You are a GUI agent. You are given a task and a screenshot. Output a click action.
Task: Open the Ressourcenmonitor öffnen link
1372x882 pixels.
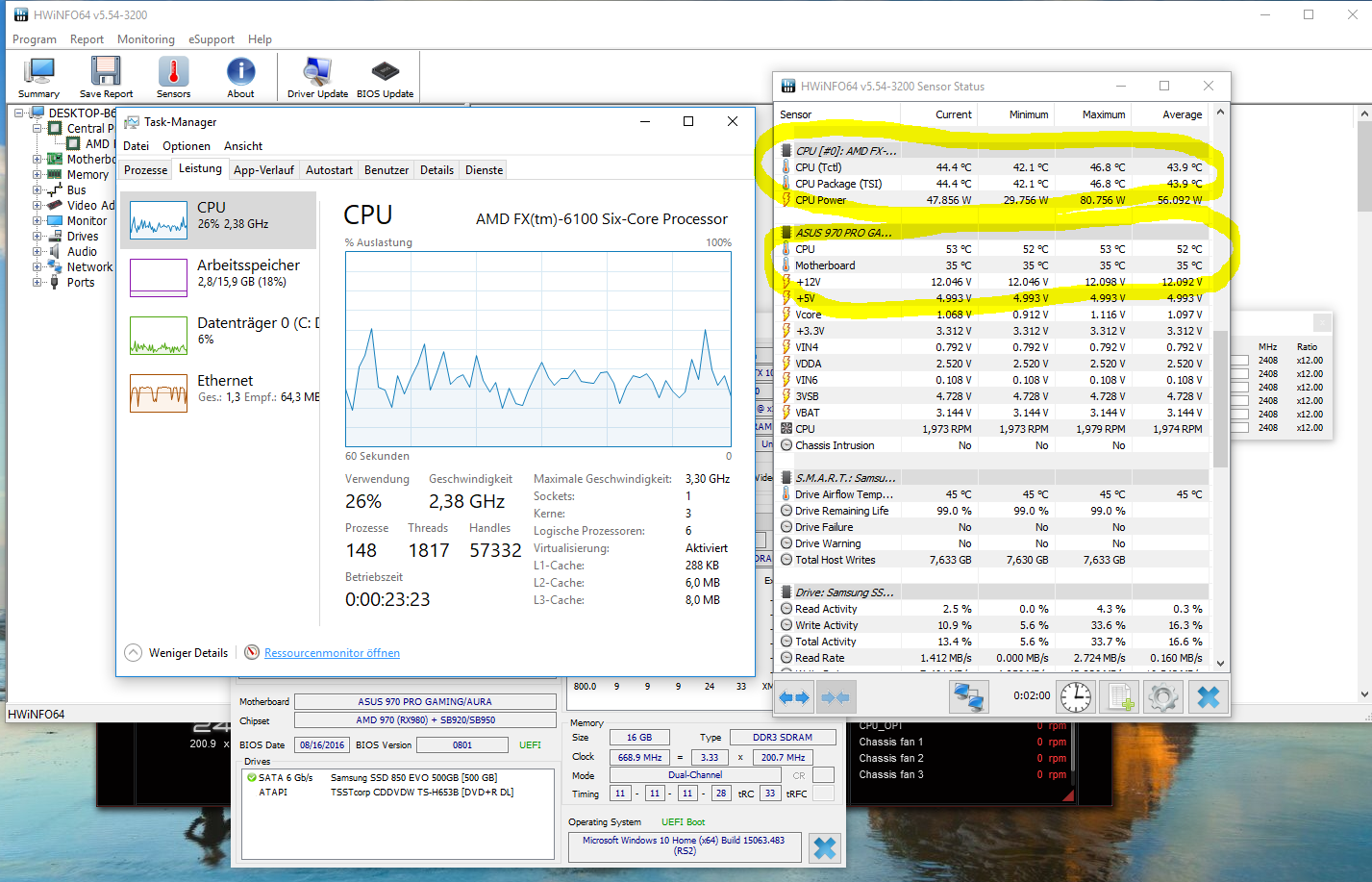[x=332, y=653]
